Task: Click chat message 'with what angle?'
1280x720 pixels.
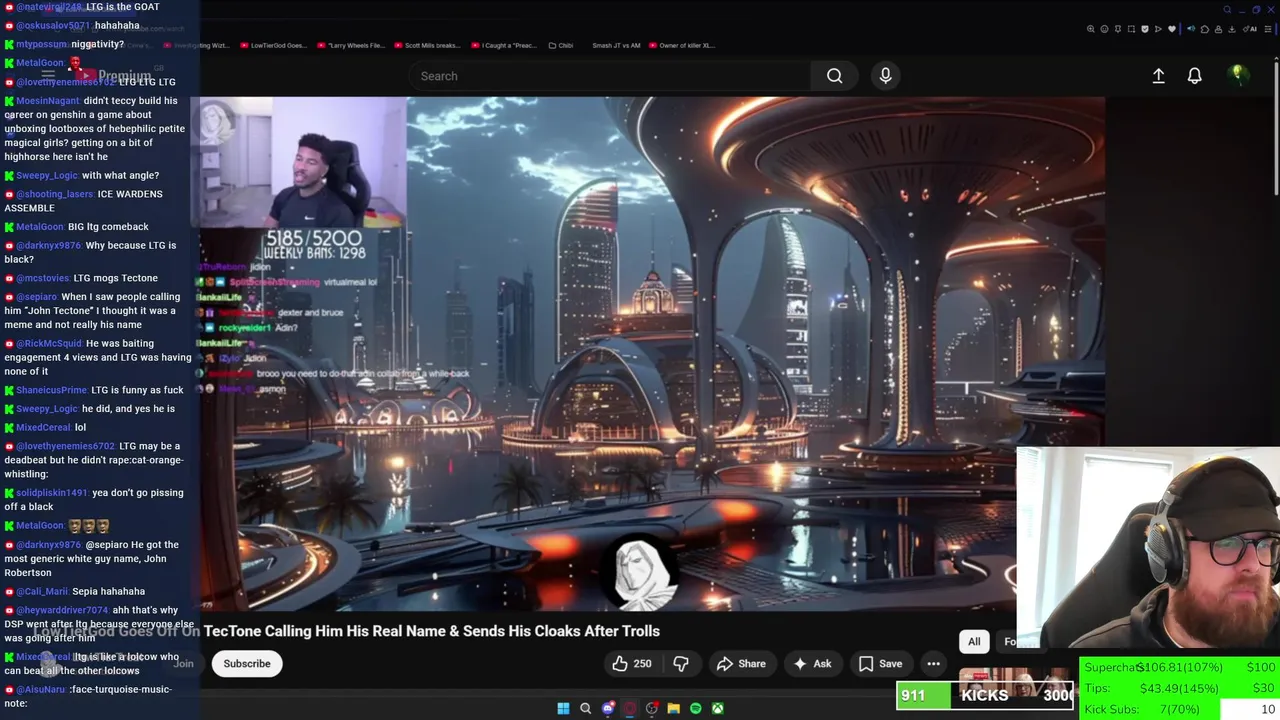Action: 120,176
